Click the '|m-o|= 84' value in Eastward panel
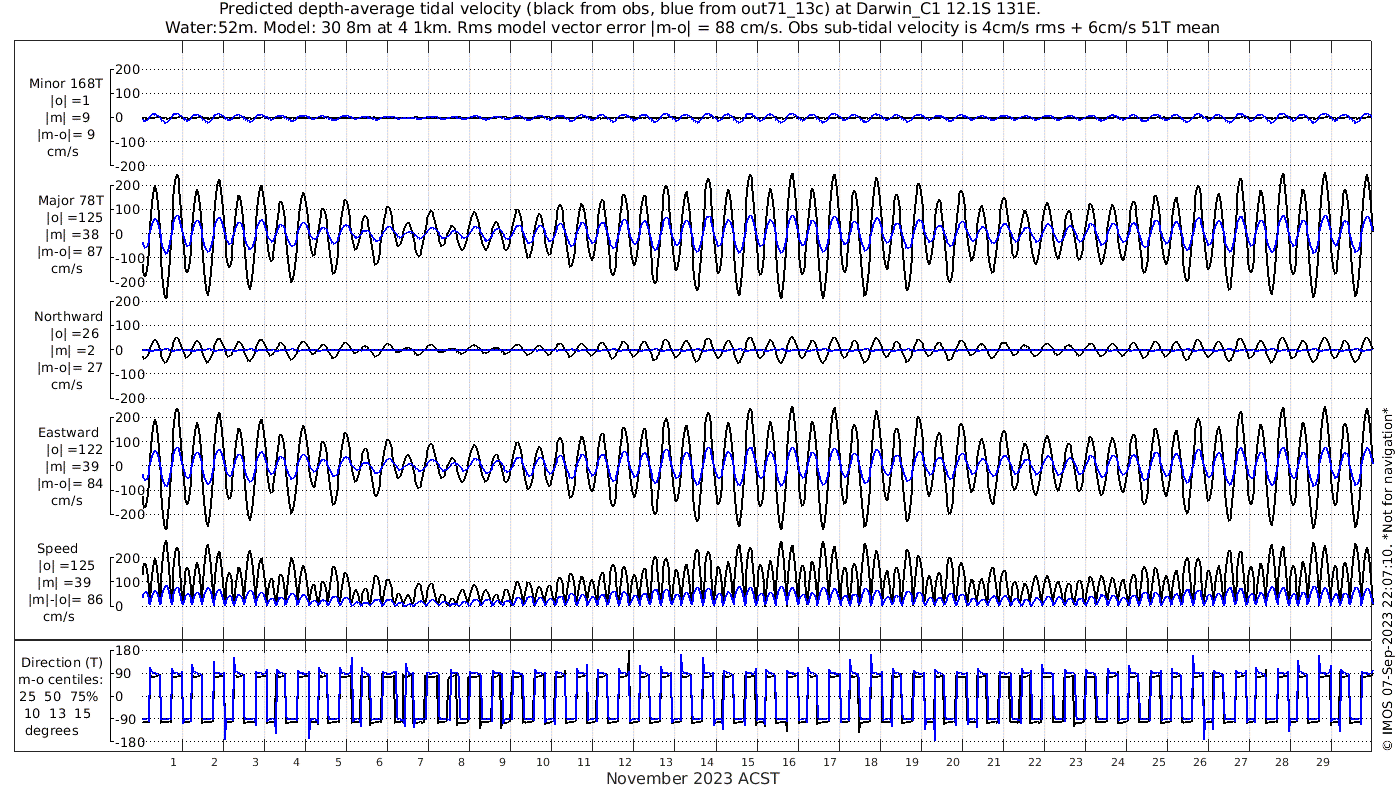This screenshot has width=1400, height=800. click(70, 484)
